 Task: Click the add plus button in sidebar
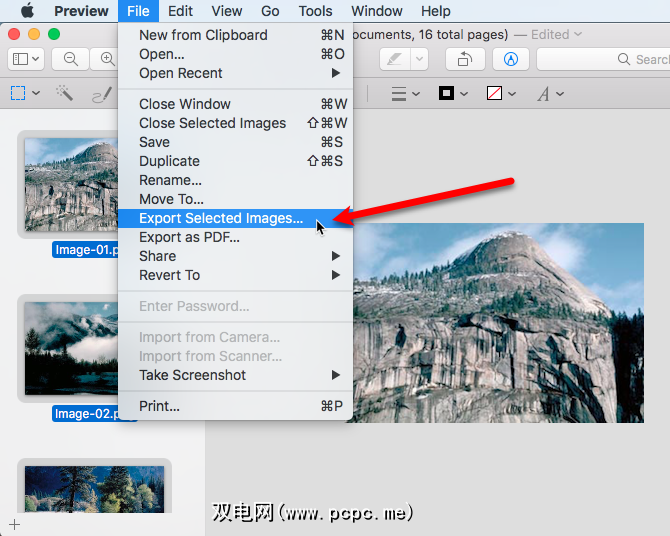[15, 524]
